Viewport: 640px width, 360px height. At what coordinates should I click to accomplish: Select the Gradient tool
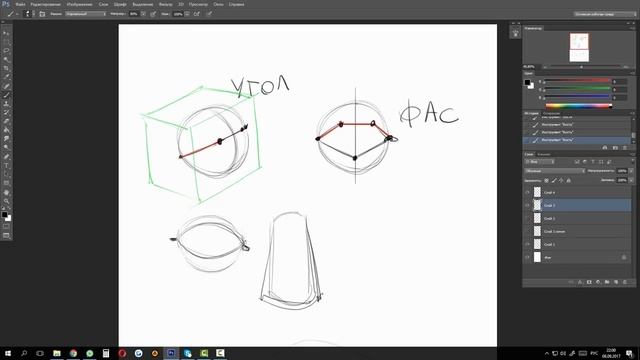(6, 130)
